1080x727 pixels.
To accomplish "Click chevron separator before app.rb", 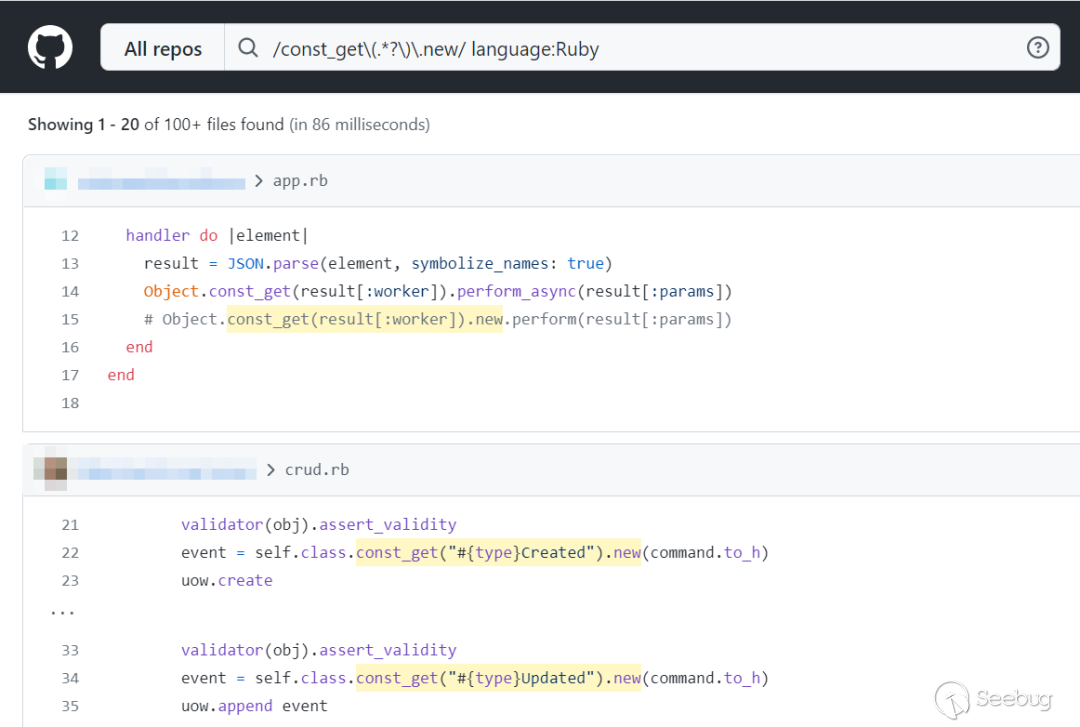I will click(259, 181).
